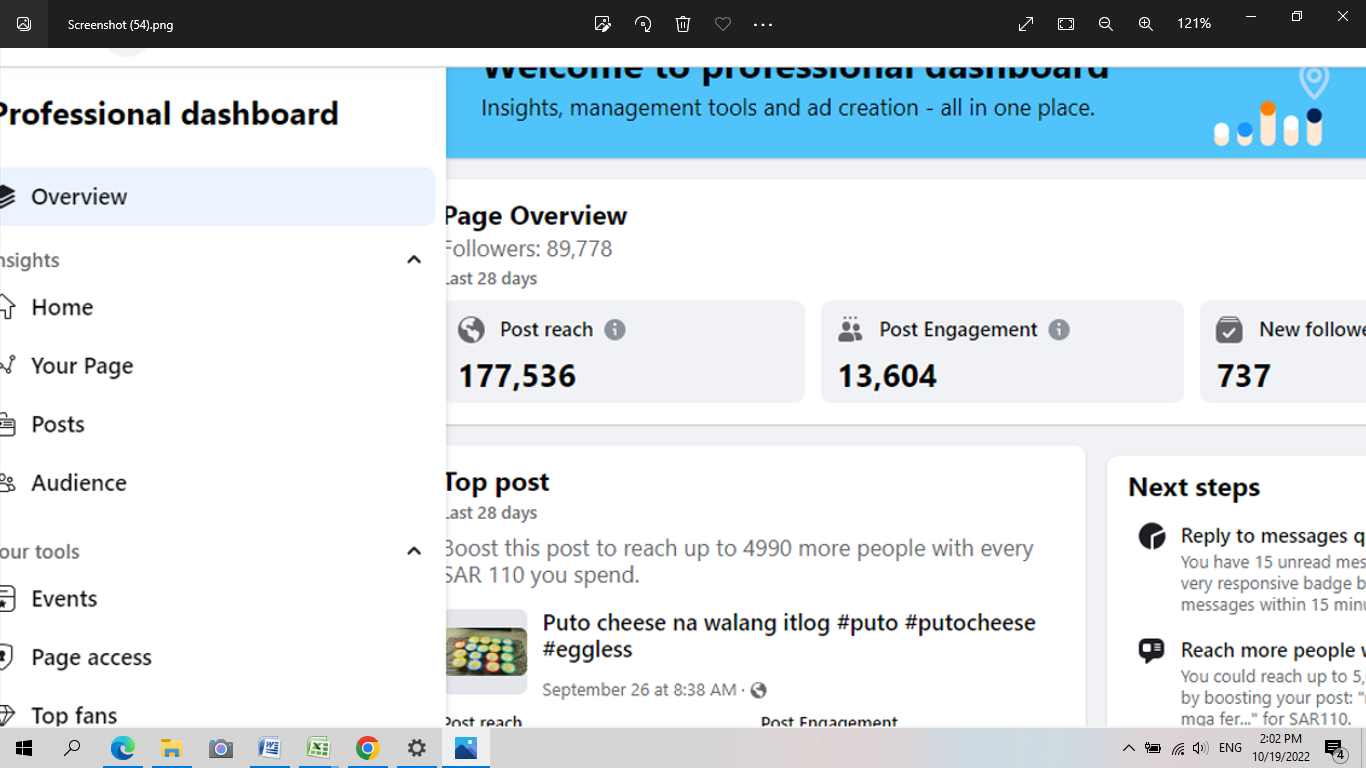Click the Photos app icon beside file name

point(24,24)
